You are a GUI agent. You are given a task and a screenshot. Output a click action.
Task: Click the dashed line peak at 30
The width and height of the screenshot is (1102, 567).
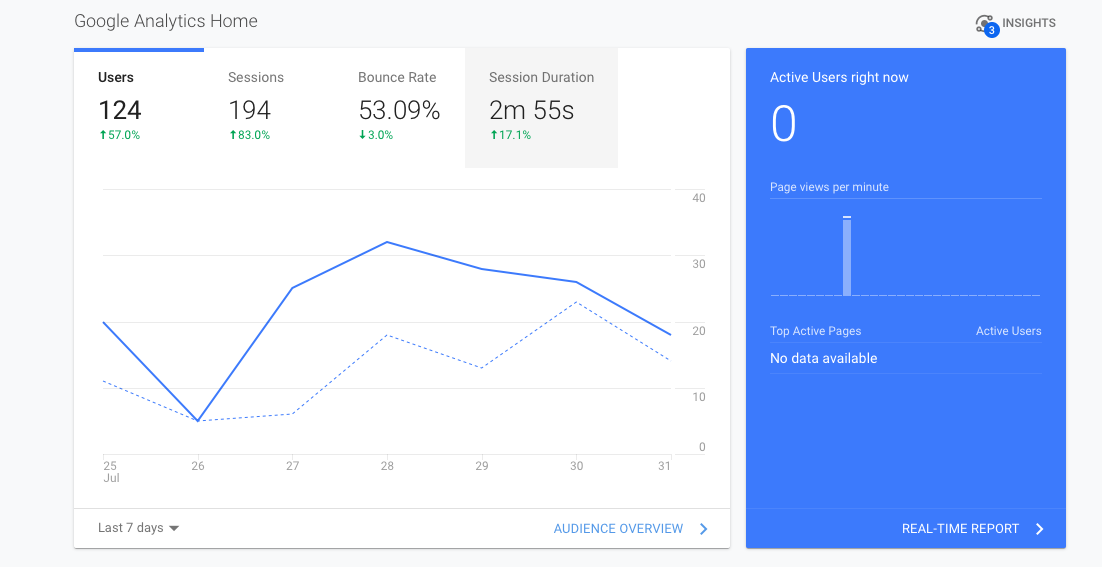pos(576,302)
